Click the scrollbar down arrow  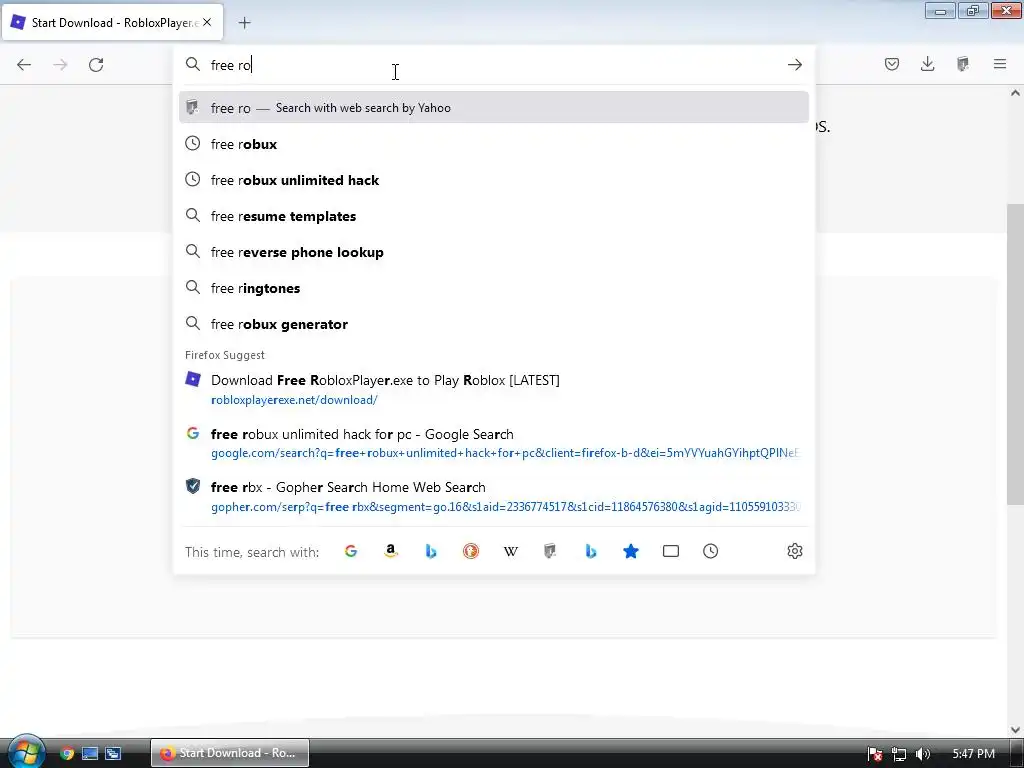point(1015,729)
